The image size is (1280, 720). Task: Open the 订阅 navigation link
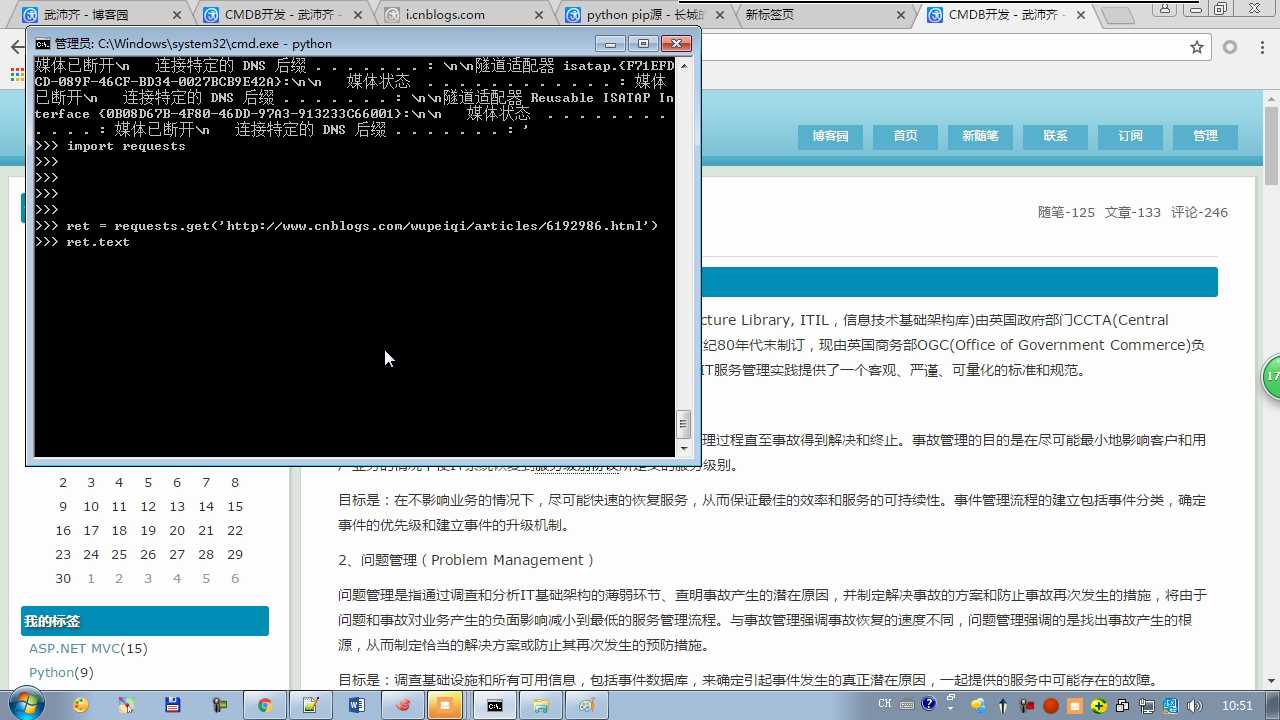point(1130,136)
